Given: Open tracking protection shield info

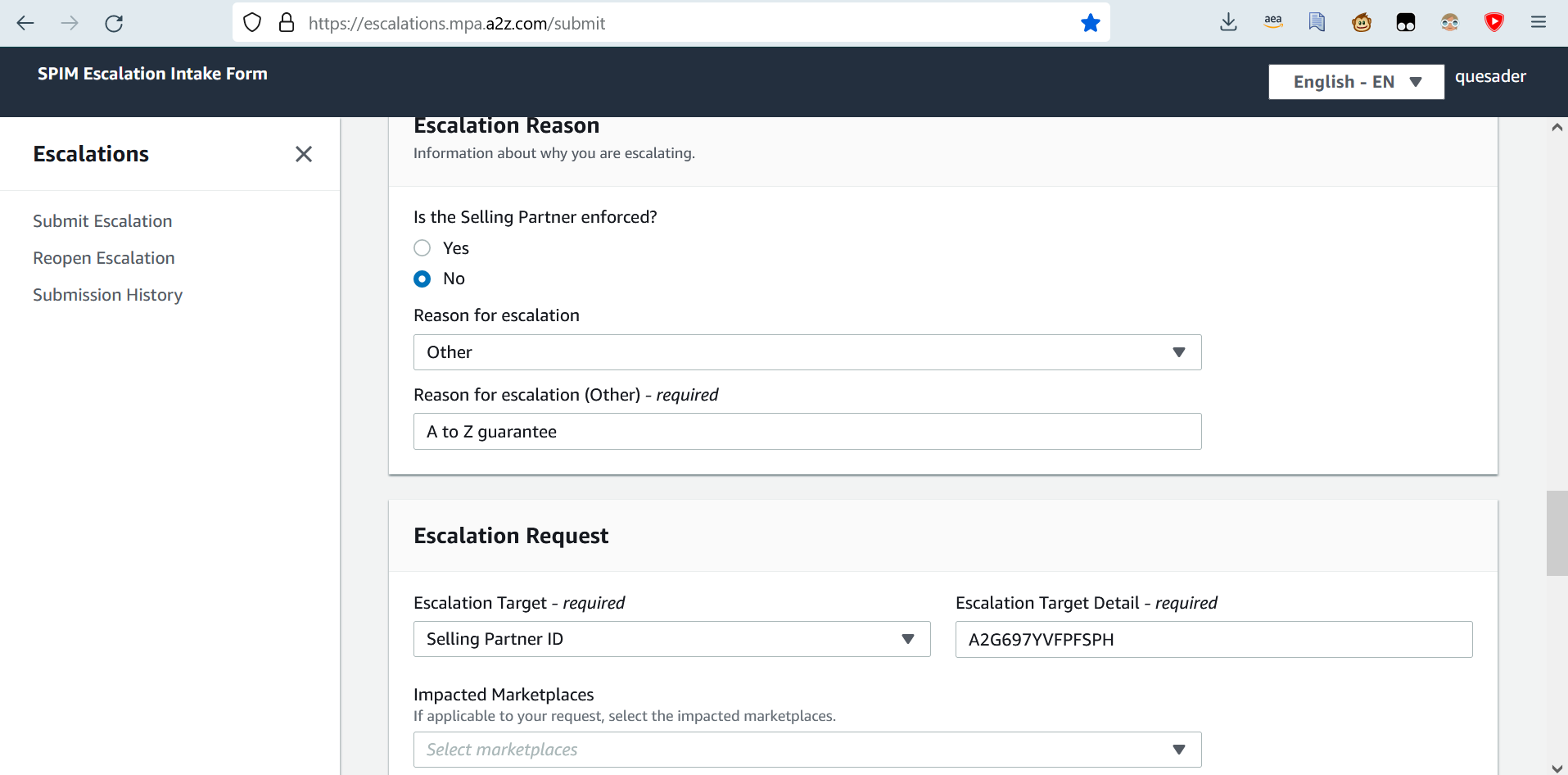Looking at the screenshot, I should 252,23.
